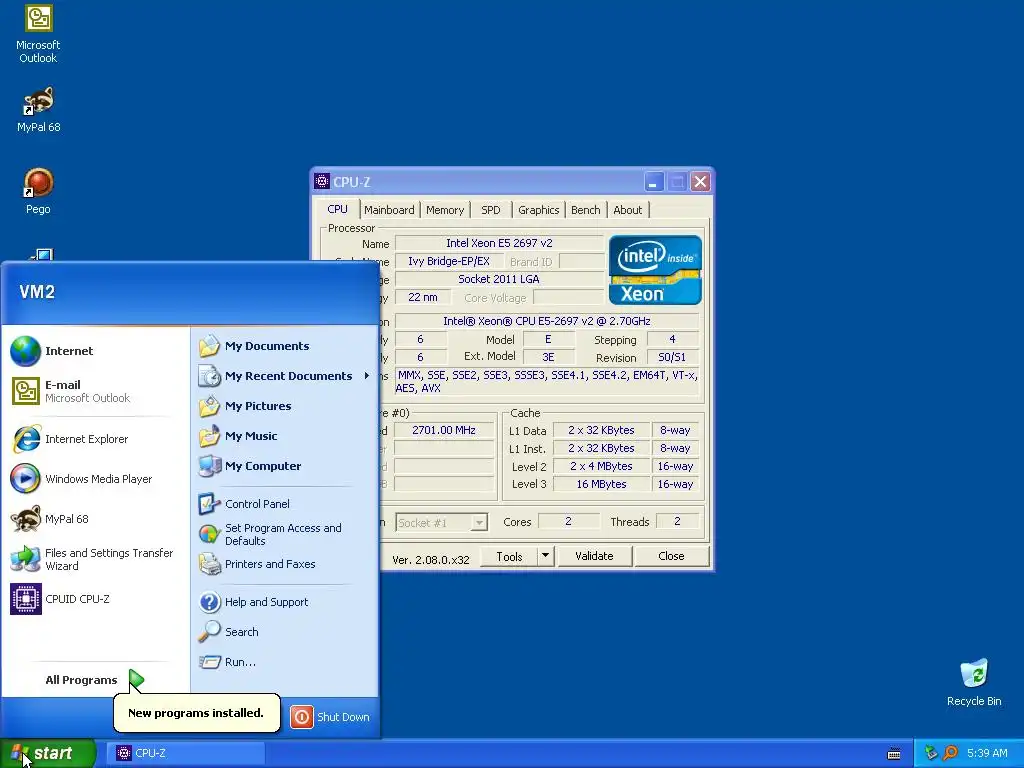Click the processor Name field value
The width and height of the screenshot is (1024, 768).
coord(499,243)
